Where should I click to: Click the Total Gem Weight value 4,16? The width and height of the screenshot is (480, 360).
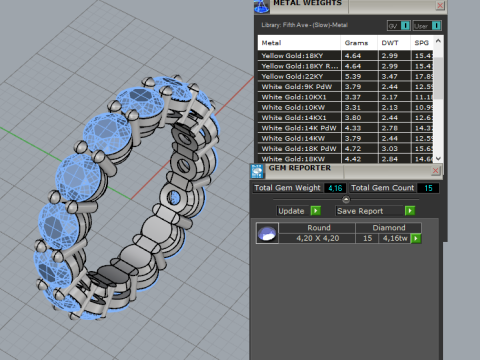[x=335, y=188]
